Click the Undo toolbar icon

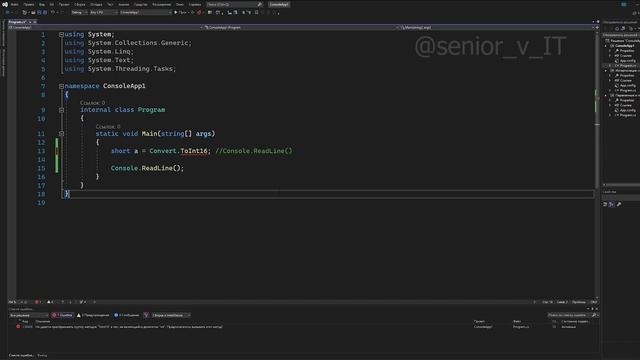tap(53, 12)
